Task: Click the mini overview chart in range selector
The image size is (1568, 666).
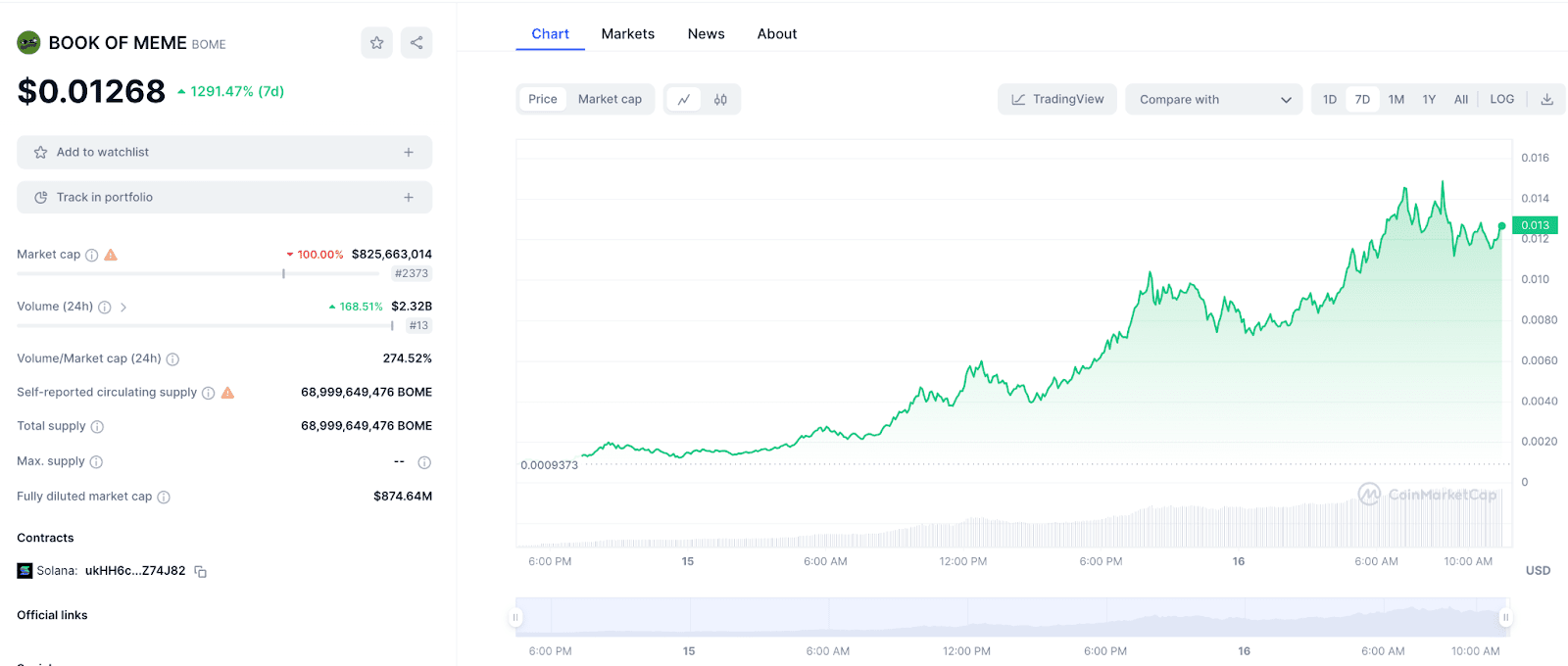Action: click(x=1010, y=617)
